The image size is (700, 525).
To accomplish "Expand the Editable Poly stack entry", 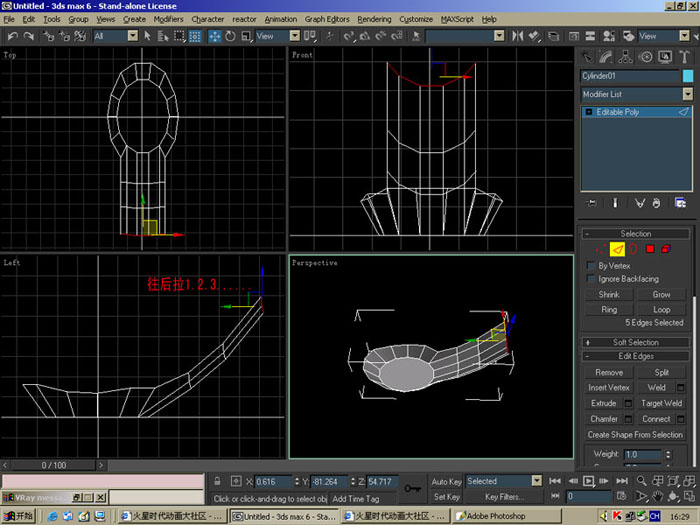I will click(x=588, y=112).
